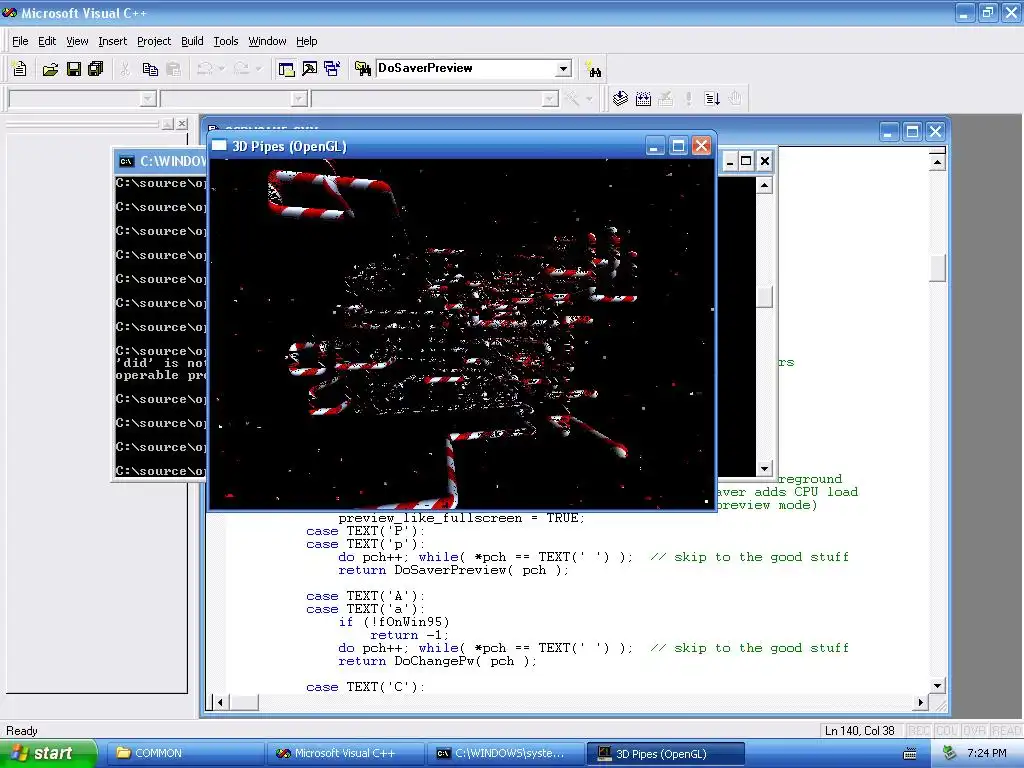Click the Find text field containing DoSaverPreview

coord(466,69)
